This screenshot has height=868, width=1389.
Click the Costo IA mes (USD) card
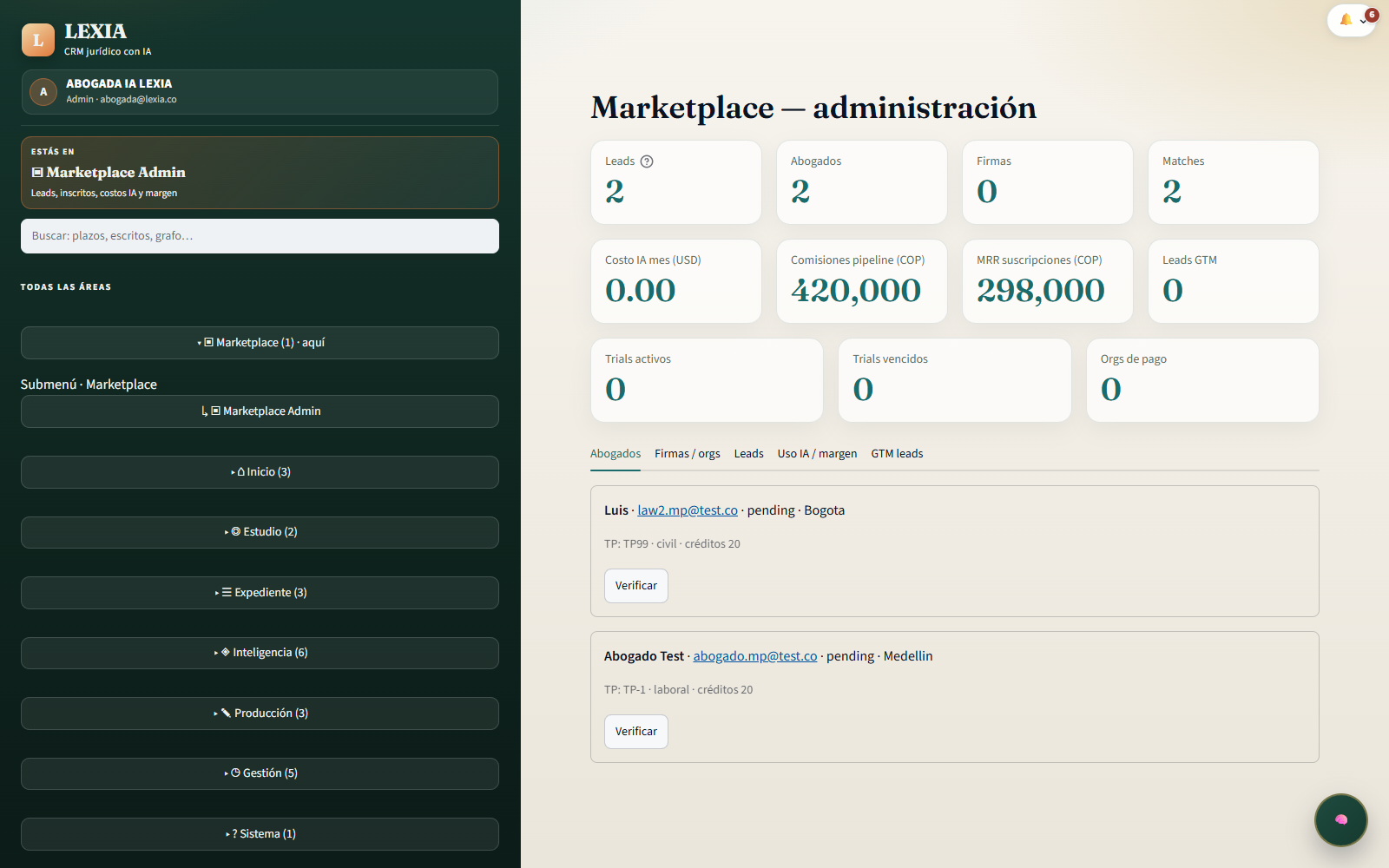(x=676, y=281)
